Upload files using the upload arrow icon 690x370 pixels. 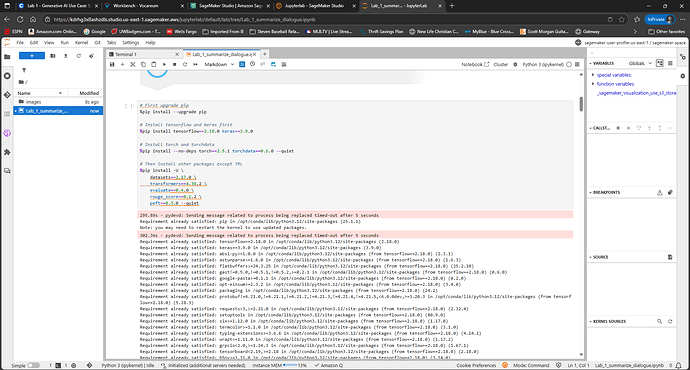pyautogui.click(x=66, y=56)
